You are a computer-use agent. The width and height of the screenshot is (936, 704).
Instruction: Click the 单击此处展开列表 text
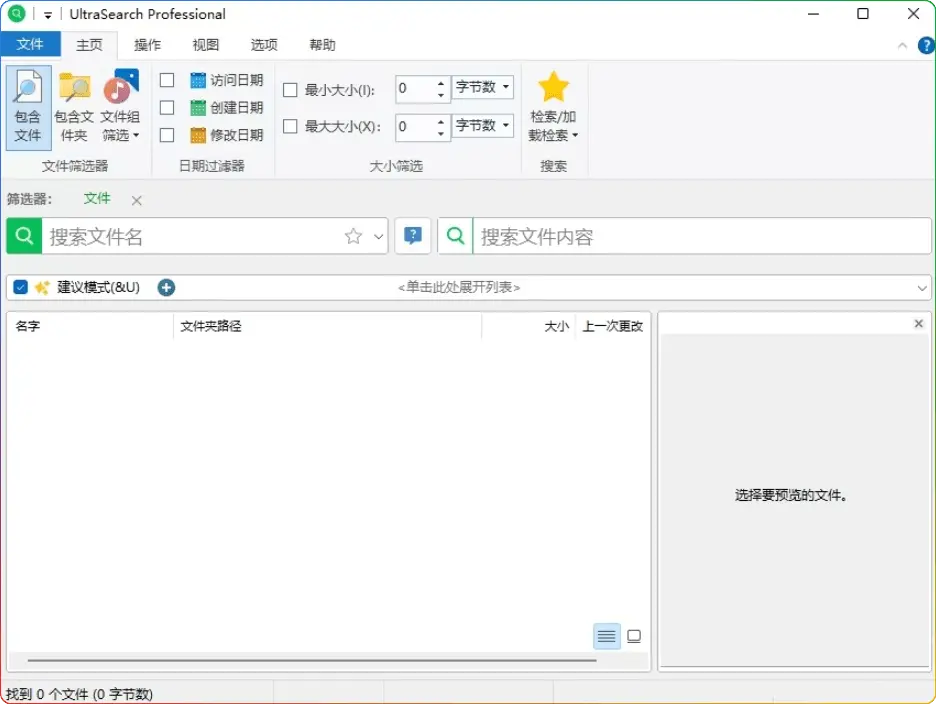point(459,288)
